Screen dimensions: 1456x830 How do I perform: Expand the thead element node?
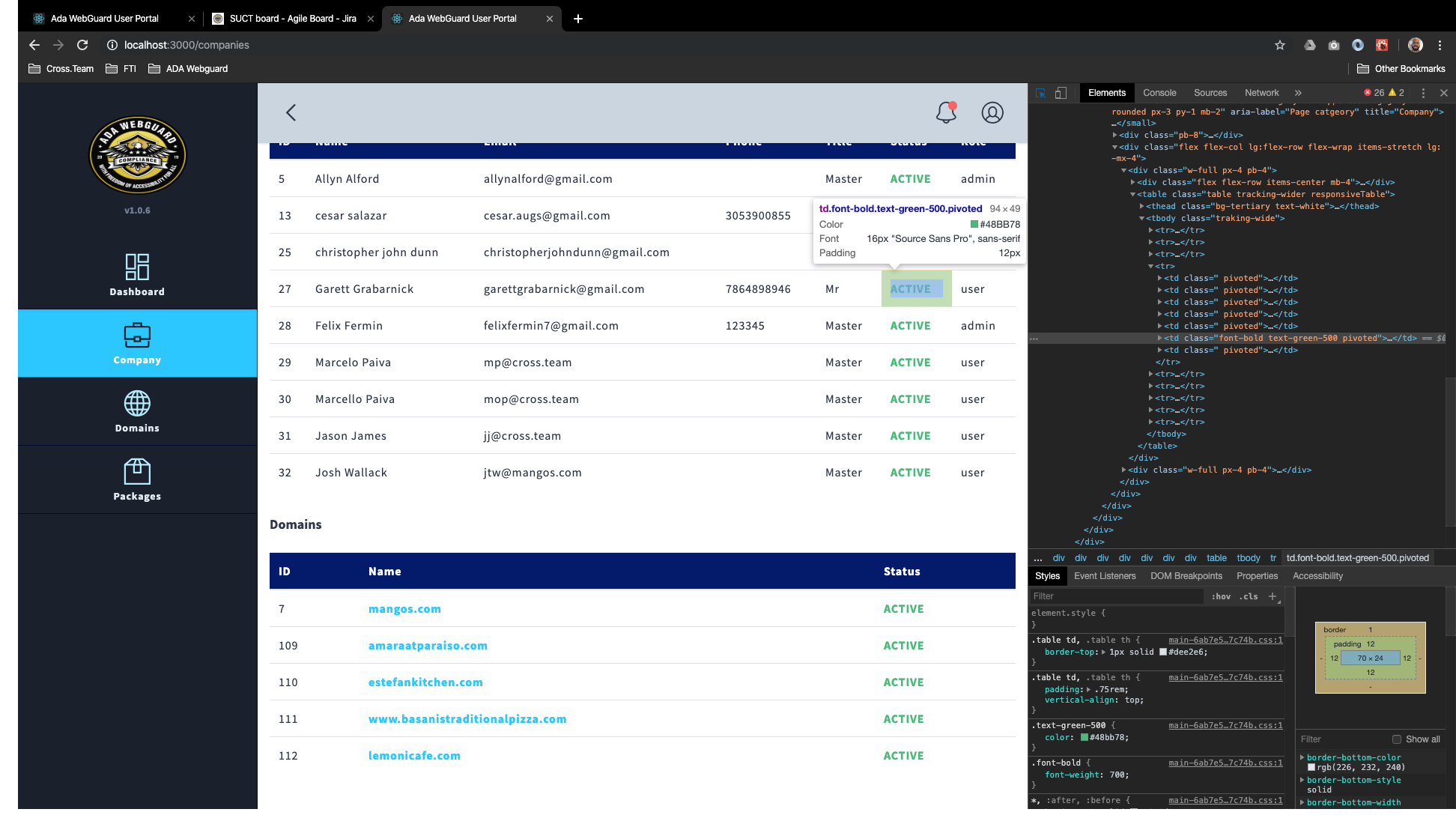1141,206
